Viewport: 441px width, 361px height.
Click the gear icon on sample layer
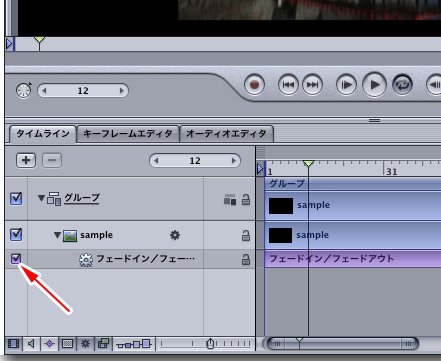click(175, 235)
